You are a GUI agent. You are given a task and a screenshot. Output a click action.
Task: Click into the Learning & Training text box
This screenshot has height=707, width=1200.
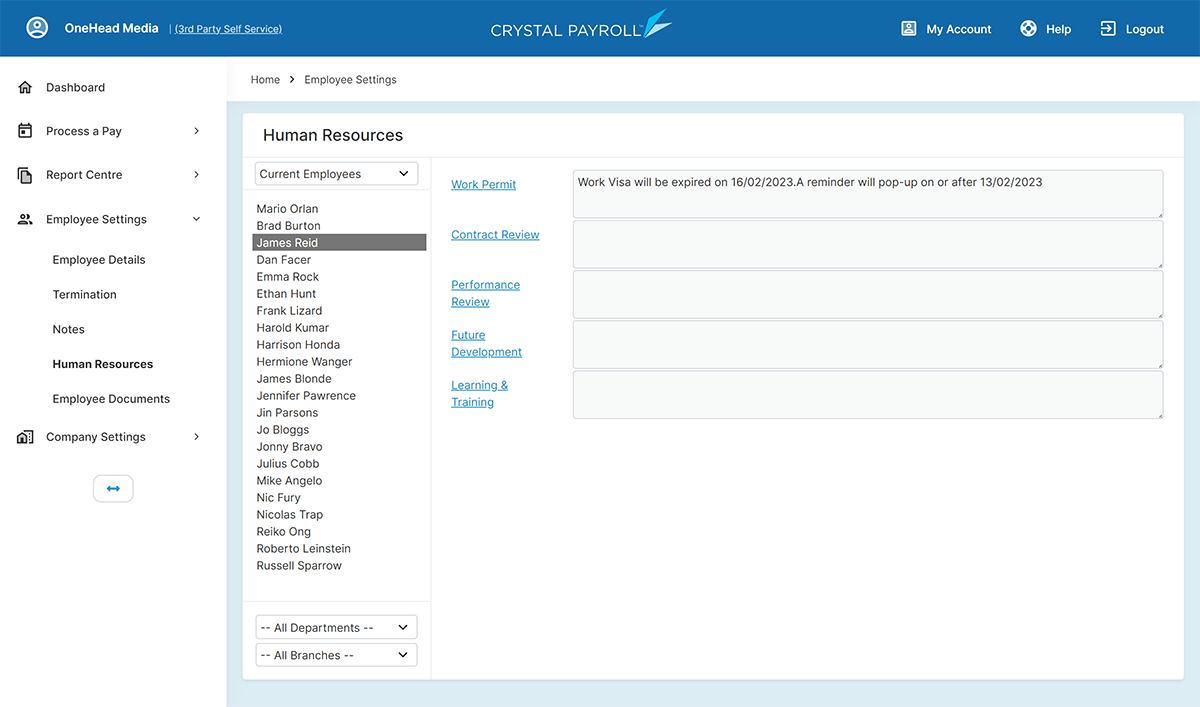868,394
